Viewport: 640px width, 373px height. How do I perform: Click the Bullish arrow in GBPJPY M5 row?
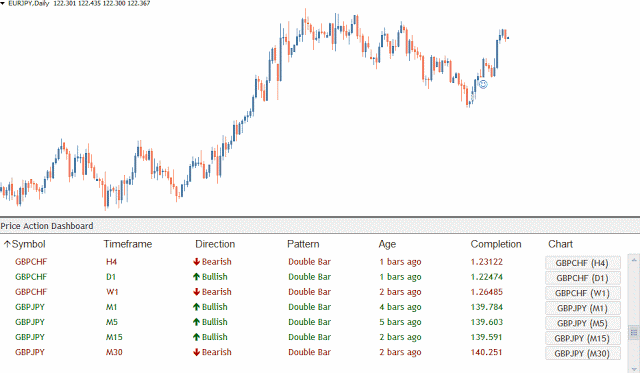(x=196, y=322)
